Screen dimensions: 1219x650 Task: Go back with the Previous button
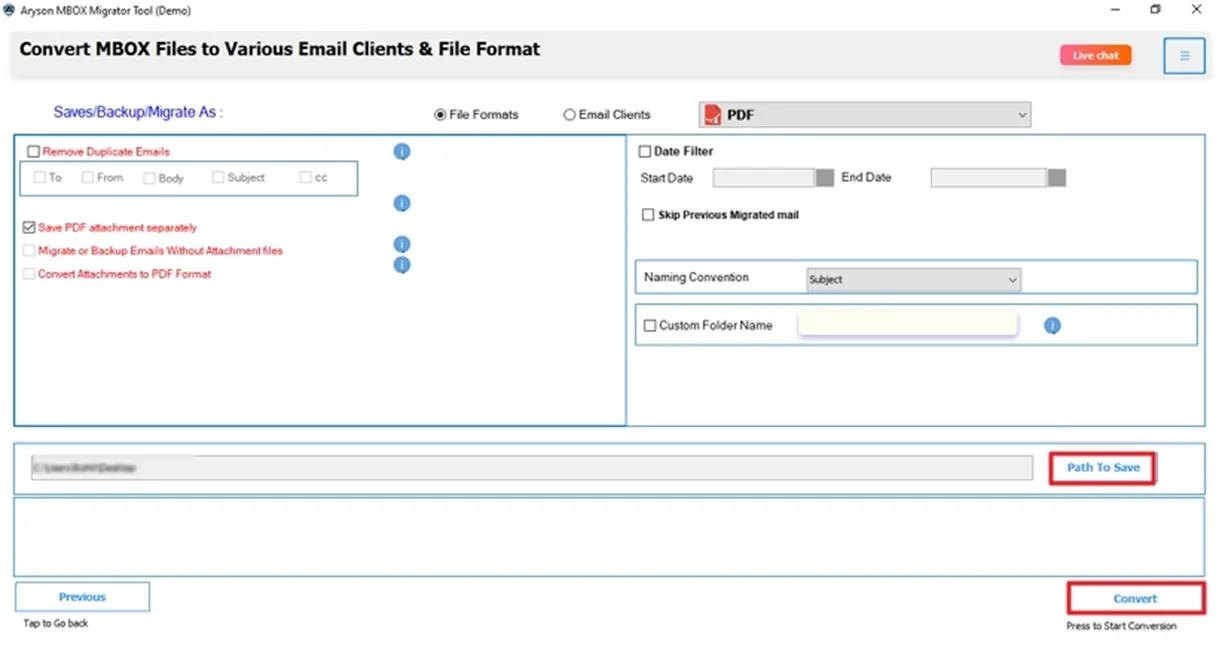coord(82,597)
